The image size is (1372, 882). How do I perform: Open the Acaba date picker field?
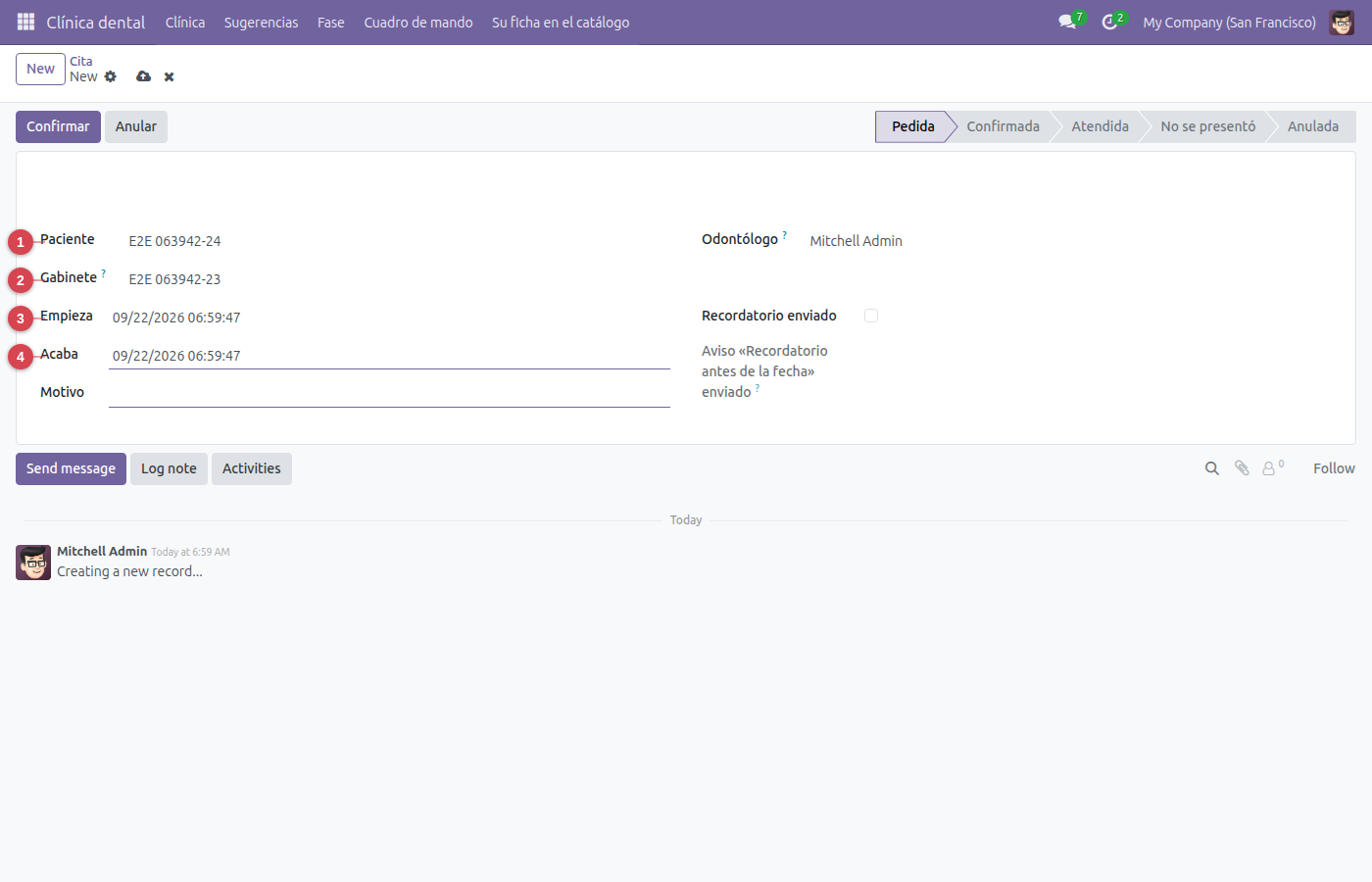389,356
